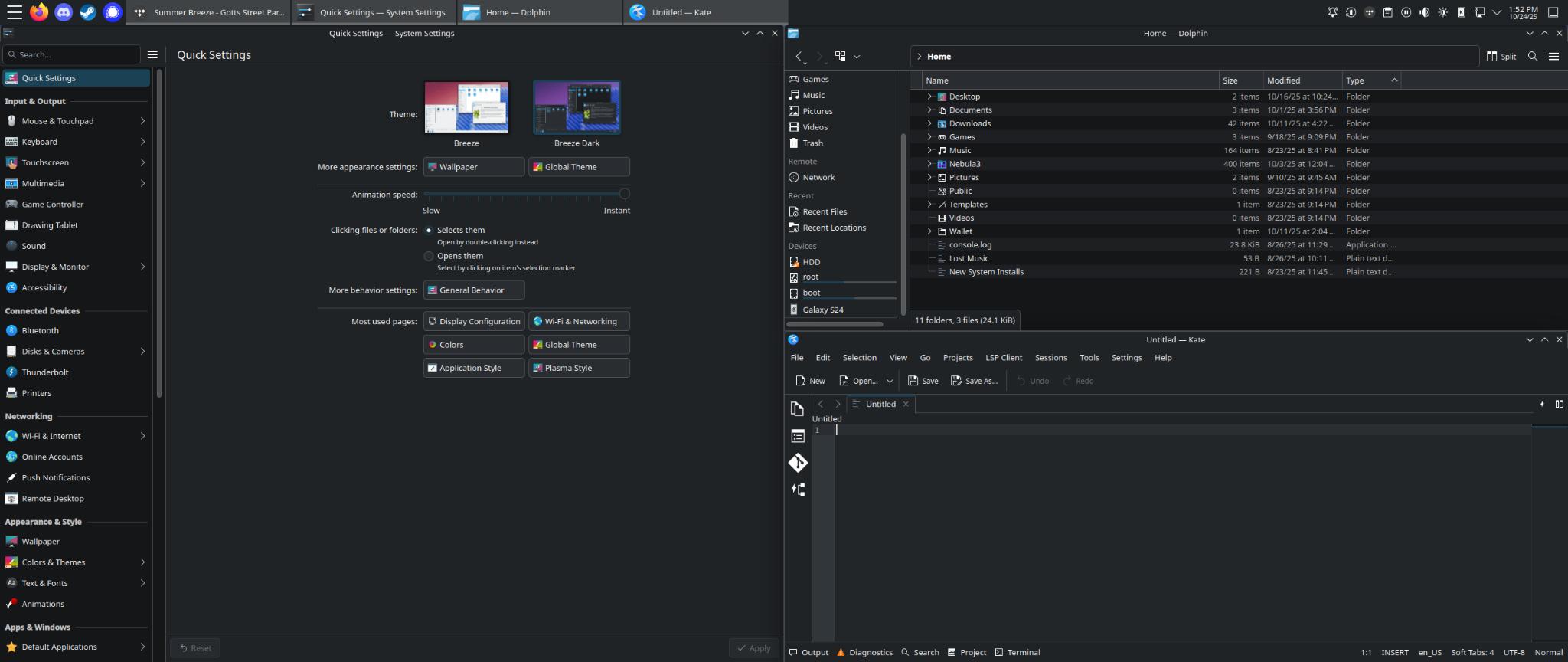Click the General Behavior button

(473, 290)
